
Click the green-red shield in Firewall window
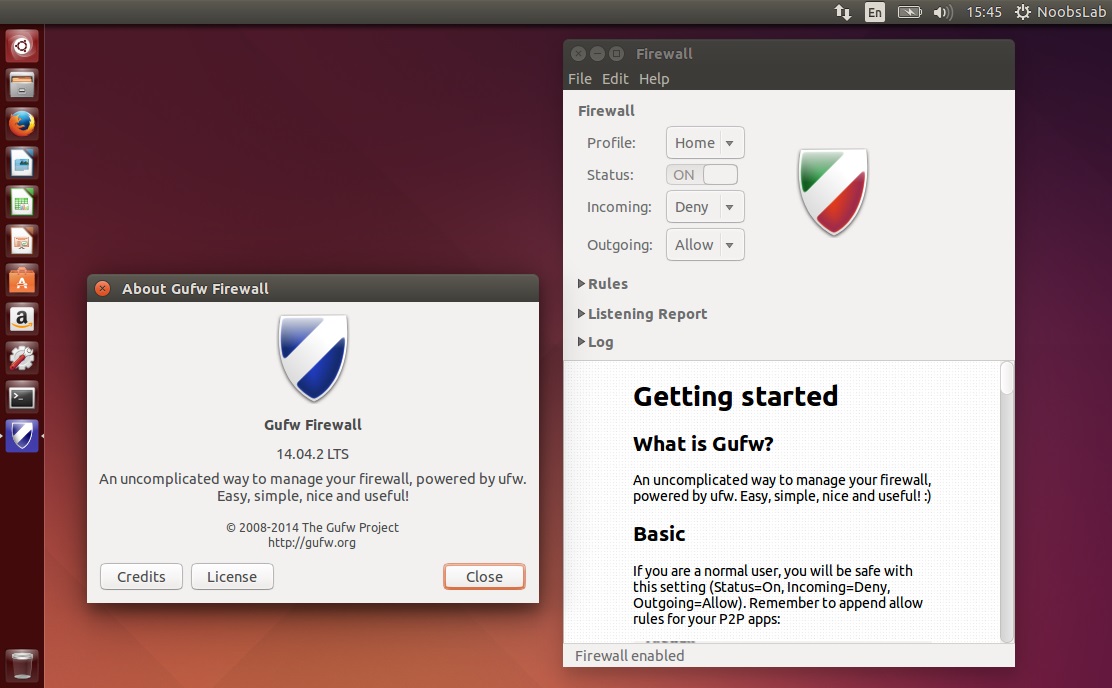pos(833,192)
